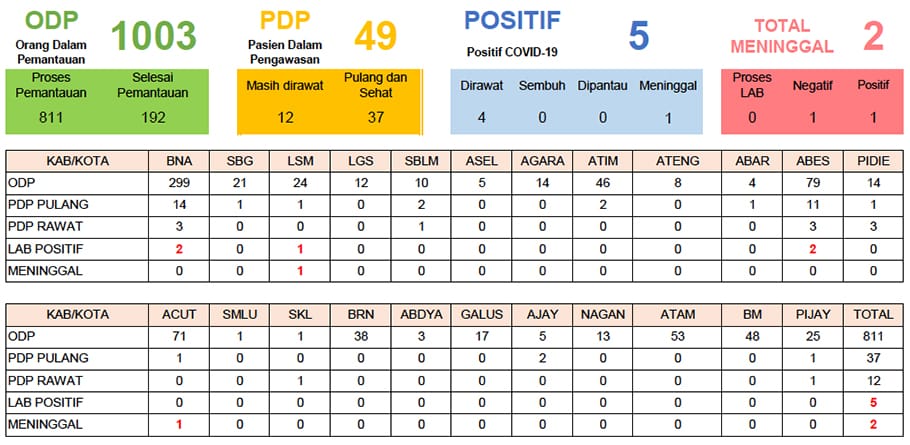
Task: Click the large green ODP count 1003
Action: coord(152,36)
